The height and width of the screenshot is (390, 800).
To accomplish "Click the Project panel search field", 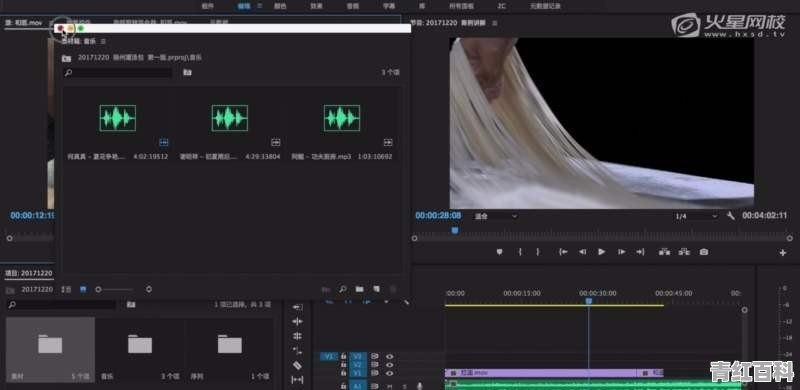I will point(62,305).
